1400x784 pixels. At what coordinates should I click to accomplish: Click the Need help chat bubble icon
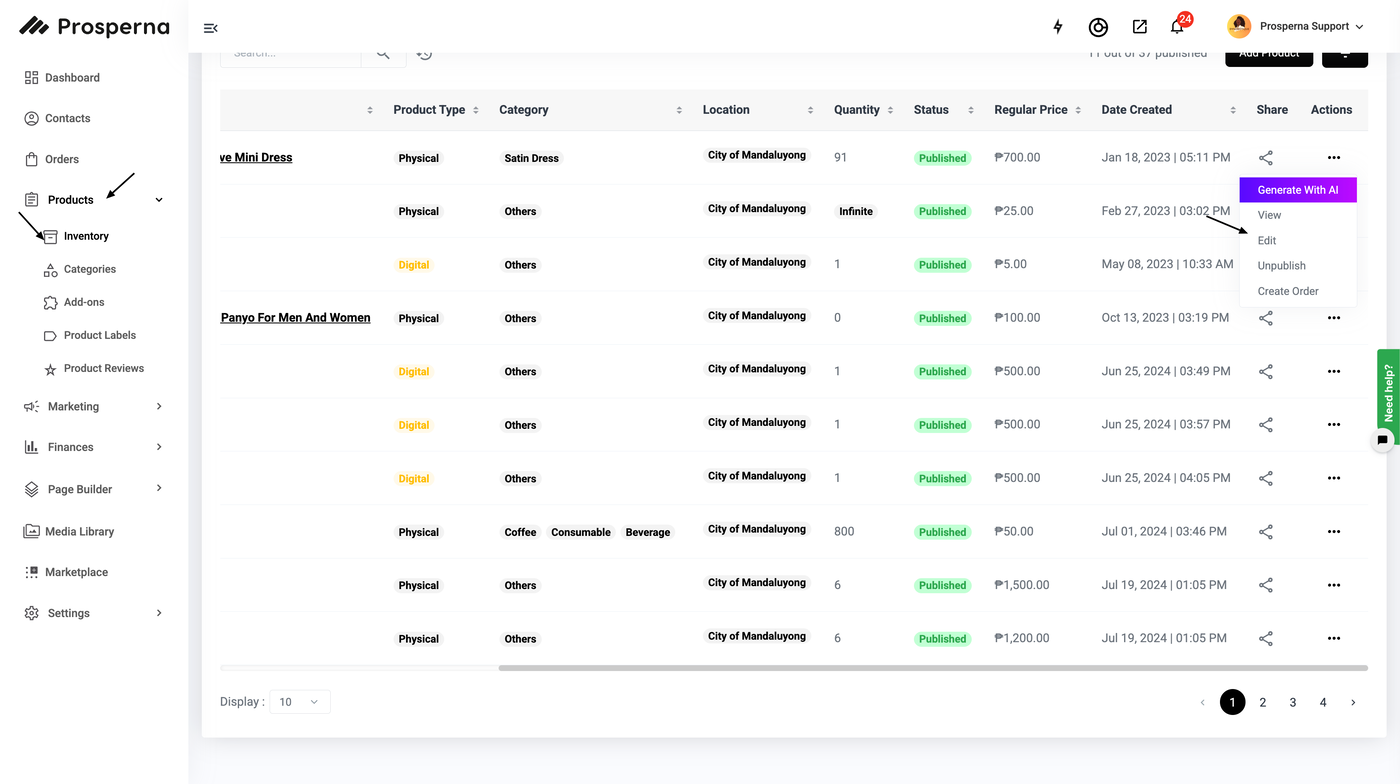(x=1383, y=440)
